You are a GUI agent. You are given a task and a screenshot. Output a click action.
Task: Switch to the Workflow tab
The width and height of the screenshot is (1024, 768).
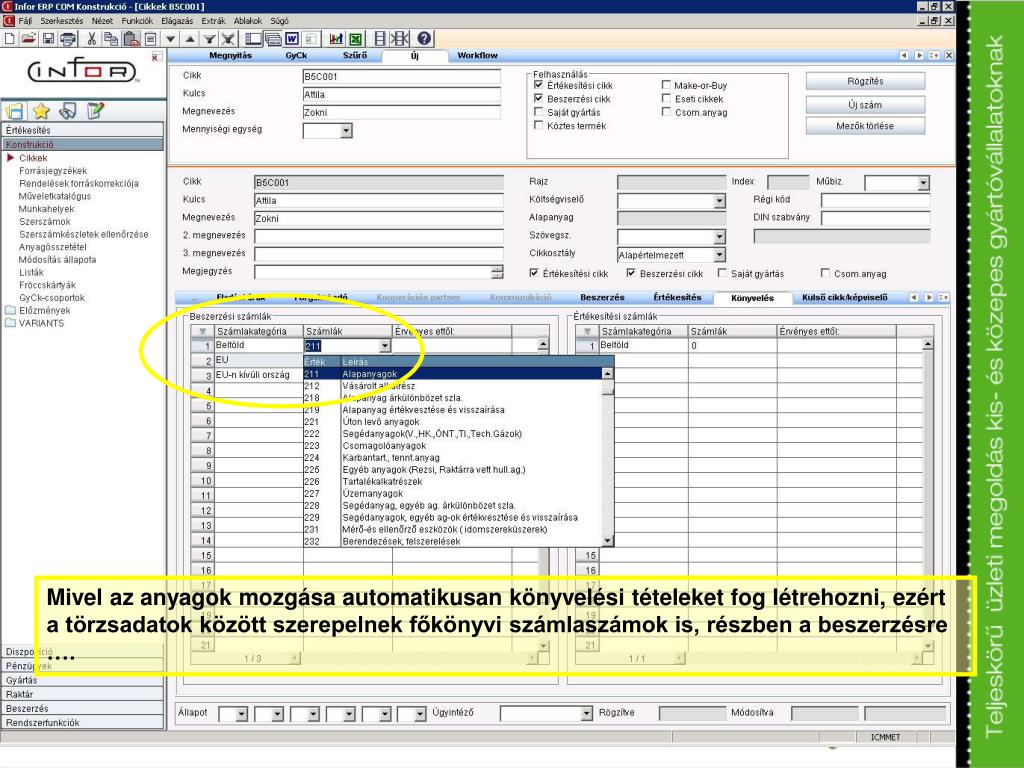(x=477, y=56)
